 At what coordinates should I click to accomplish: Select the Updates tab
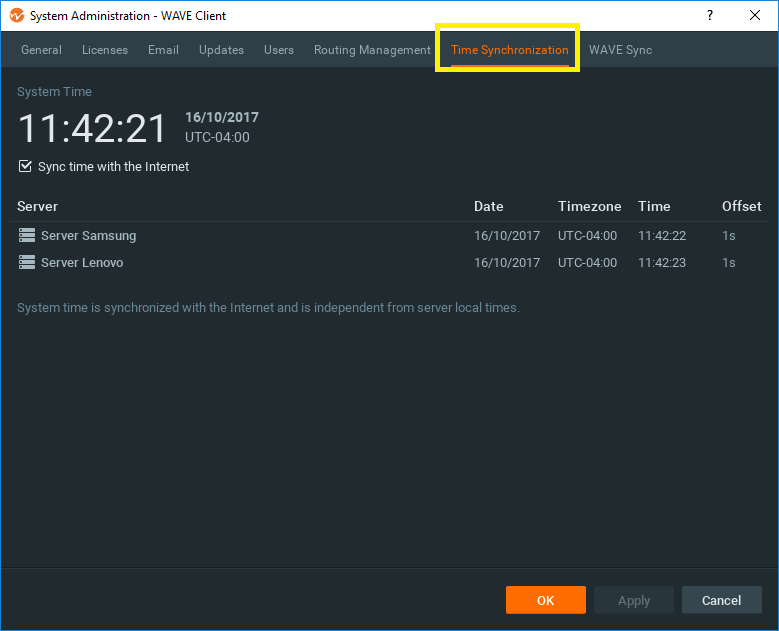pyautogui.click(x=222, y=50)
